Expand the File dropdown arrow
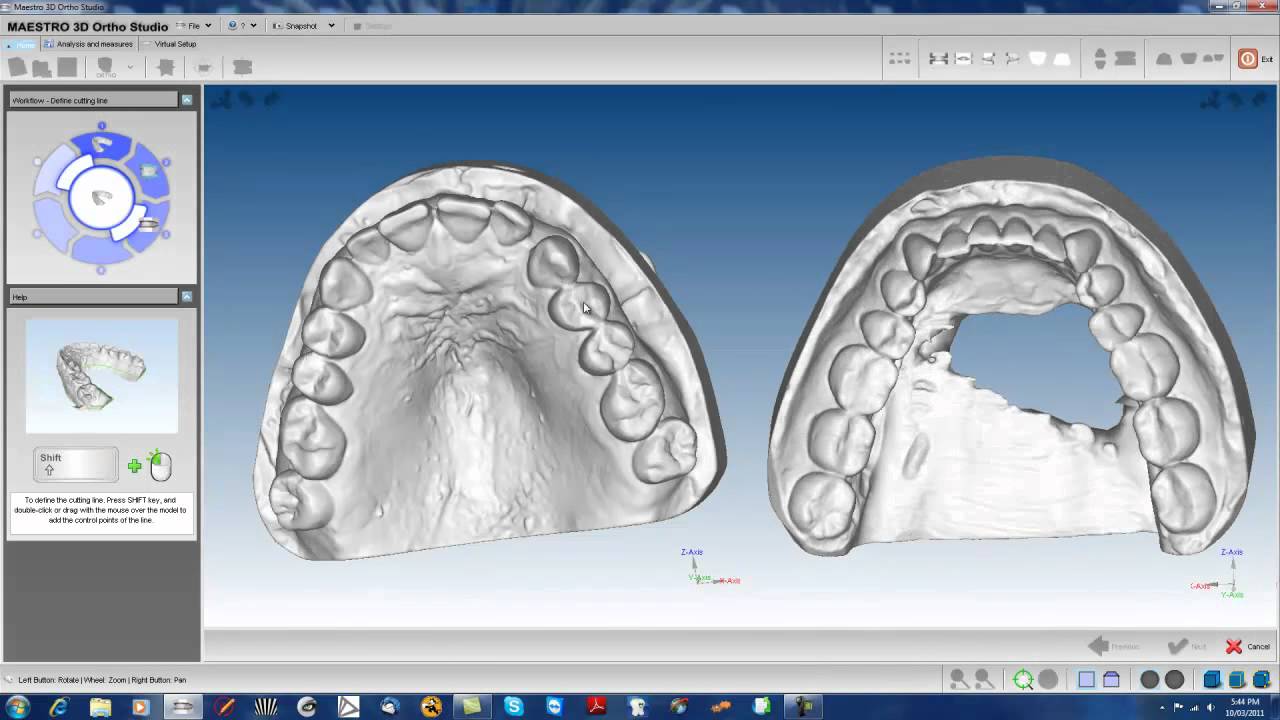 (x=208, y=26)
